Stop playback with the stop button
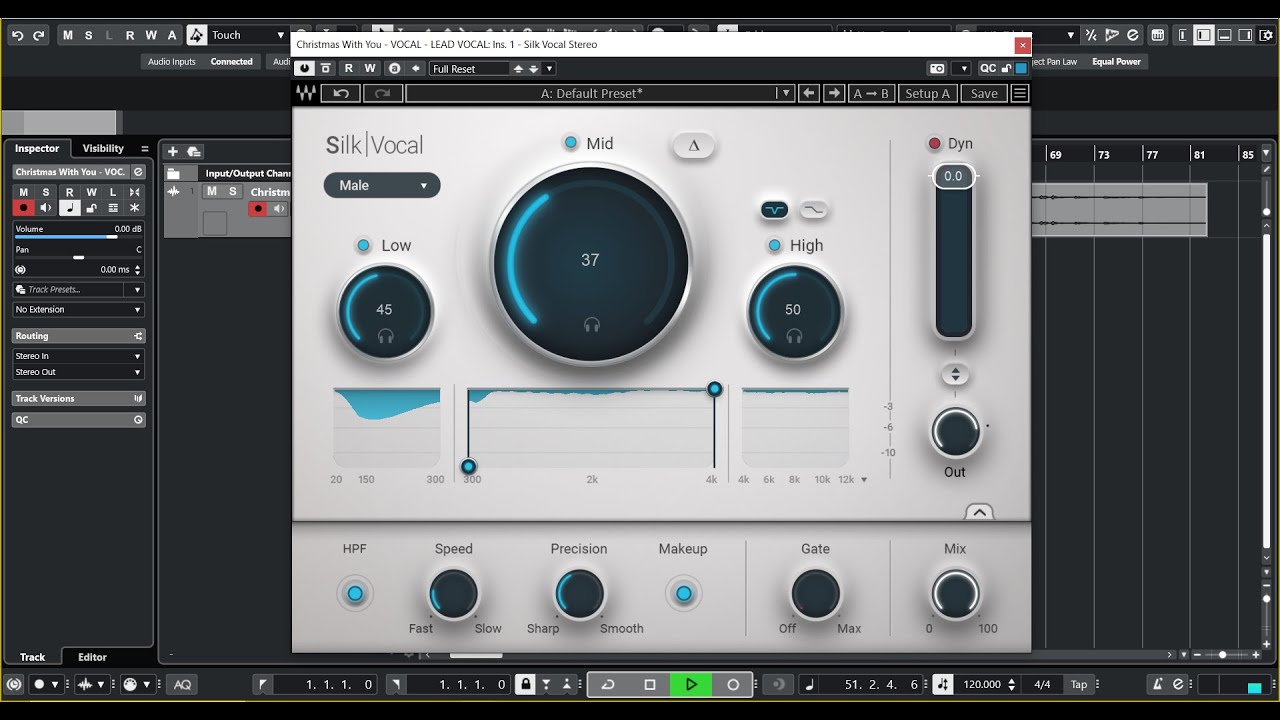Image resolution: width=1280 pixels, height=720 pixels. click(x=649, y=685)
